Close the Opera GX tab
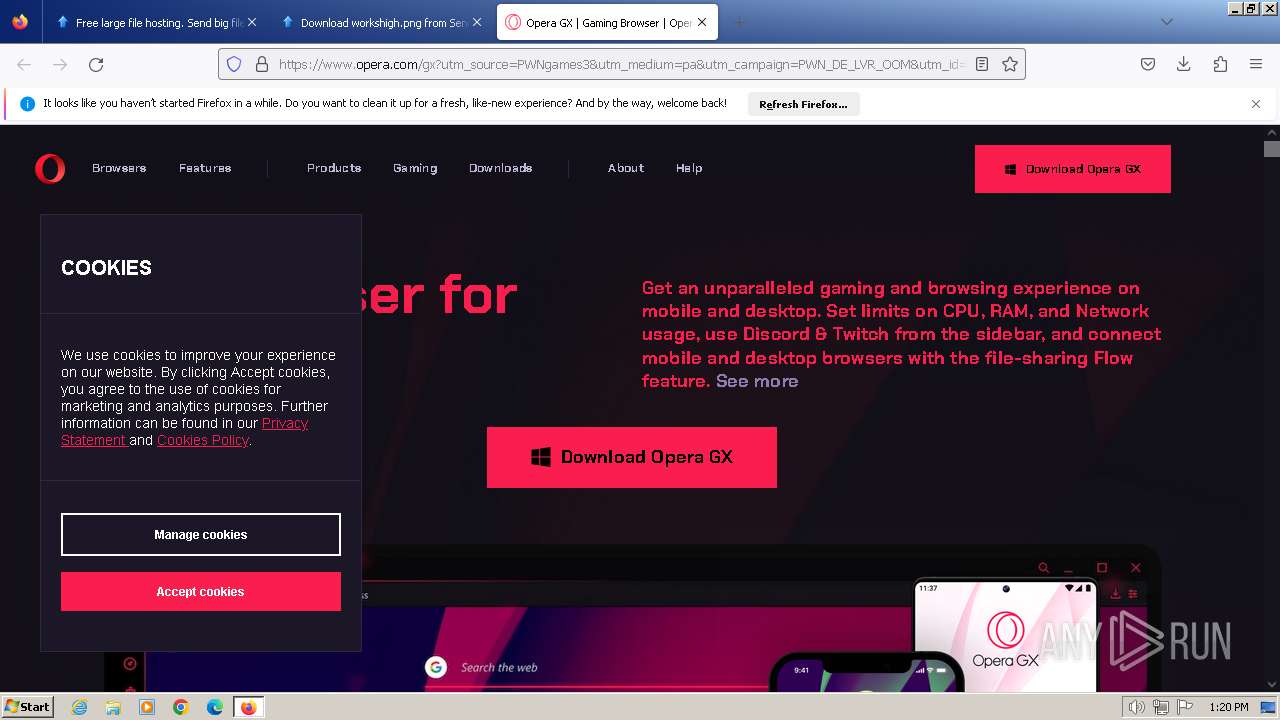The height and width of the screenshot is (720, 1280). [x=702, y=22]
